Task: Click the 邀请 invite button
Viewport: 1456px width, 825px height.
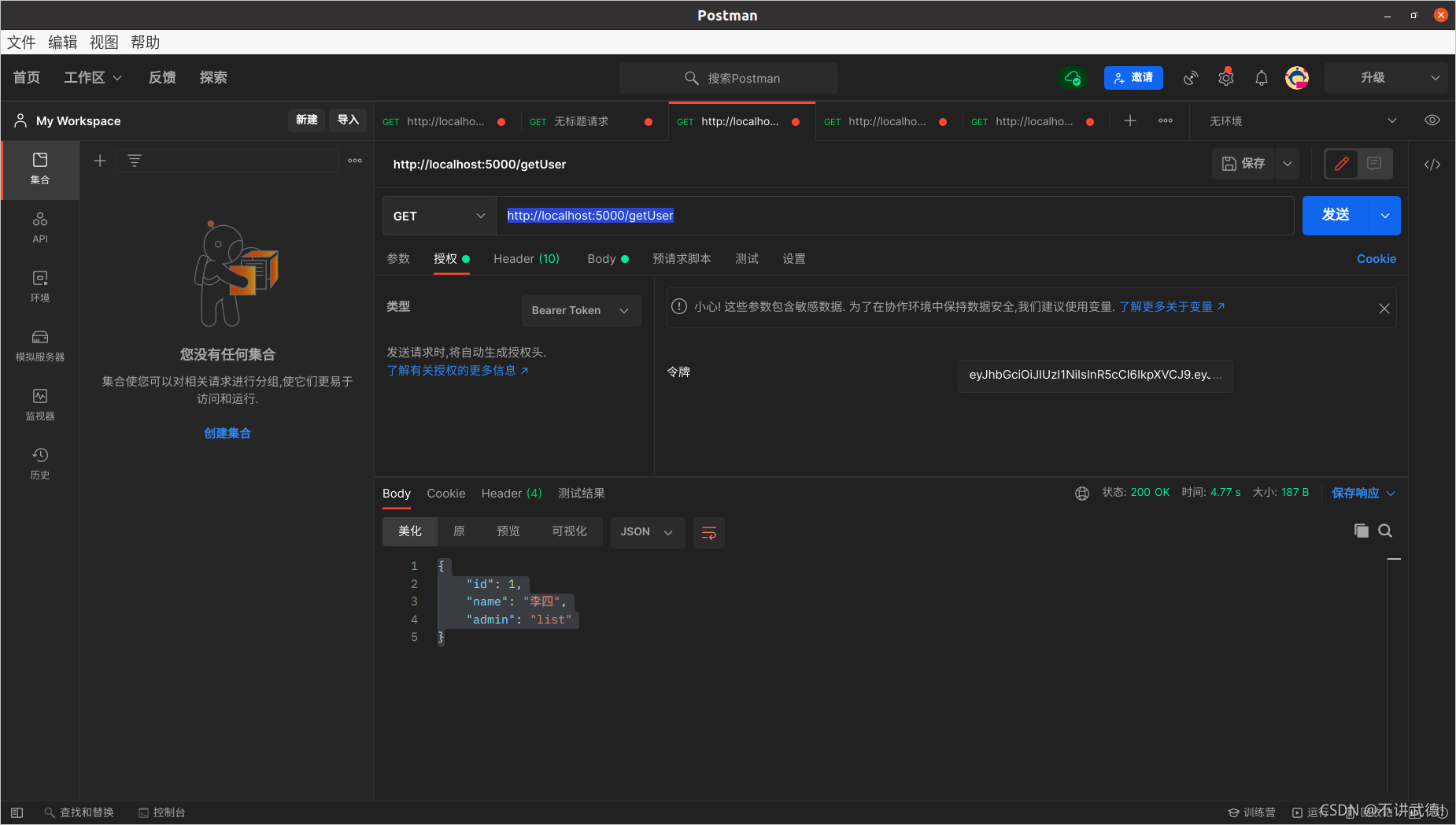Action: (x=1133, y=78)
